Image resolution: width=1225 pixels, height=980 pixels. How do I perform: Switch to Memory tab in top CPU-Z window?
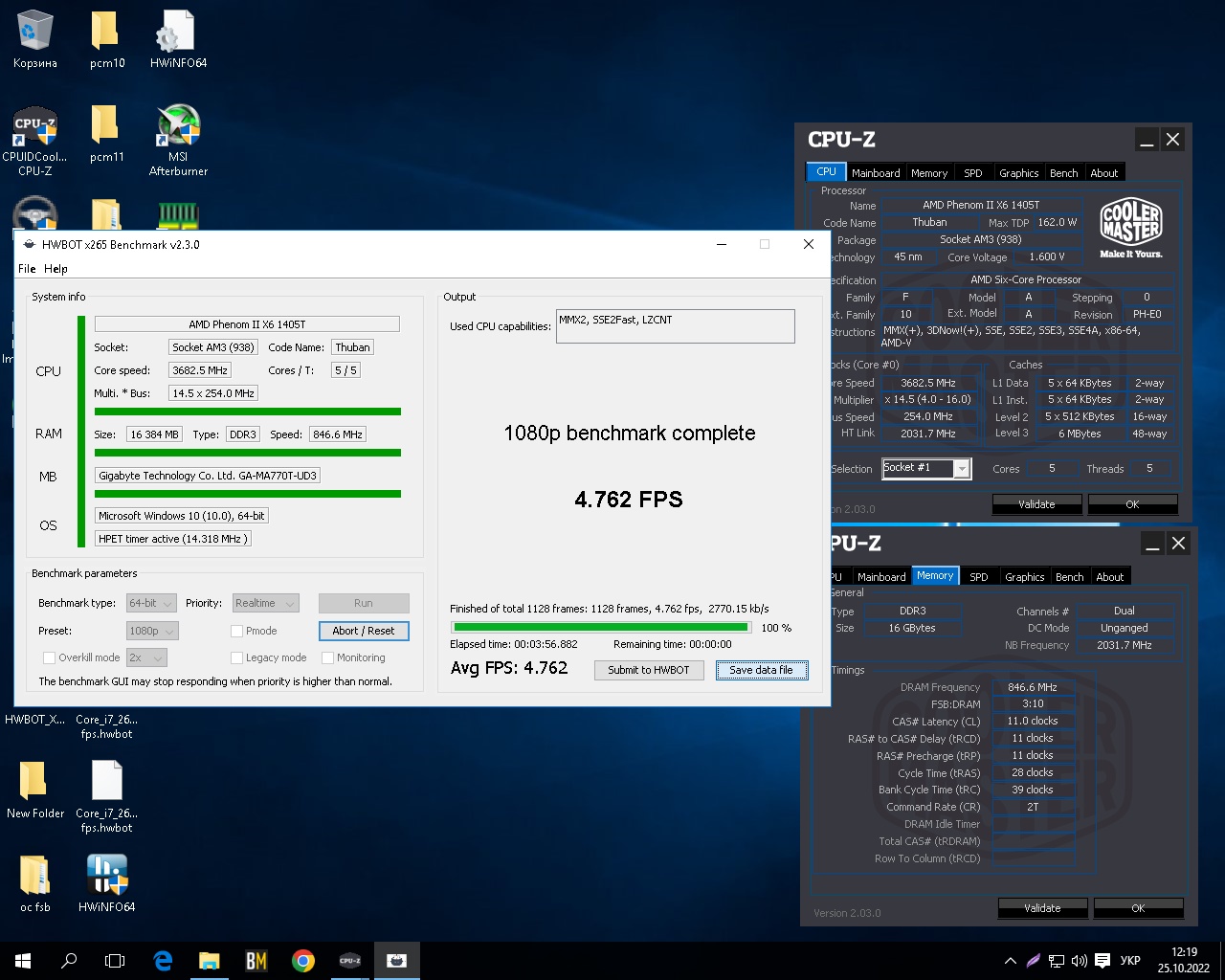[929, 173]
